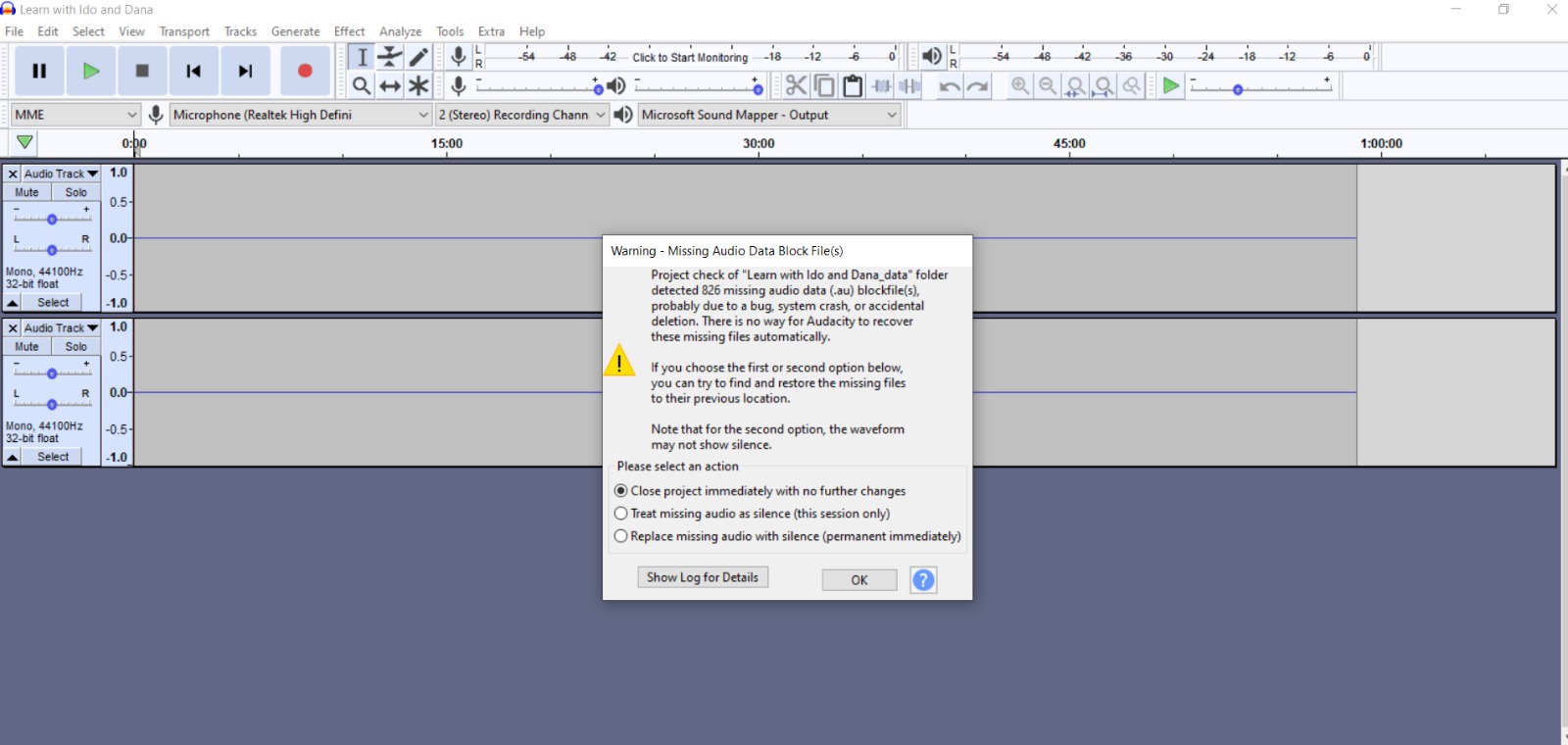Open the Analyze menu
This screenshot has width=1568, height=745.
click(400, 31)
